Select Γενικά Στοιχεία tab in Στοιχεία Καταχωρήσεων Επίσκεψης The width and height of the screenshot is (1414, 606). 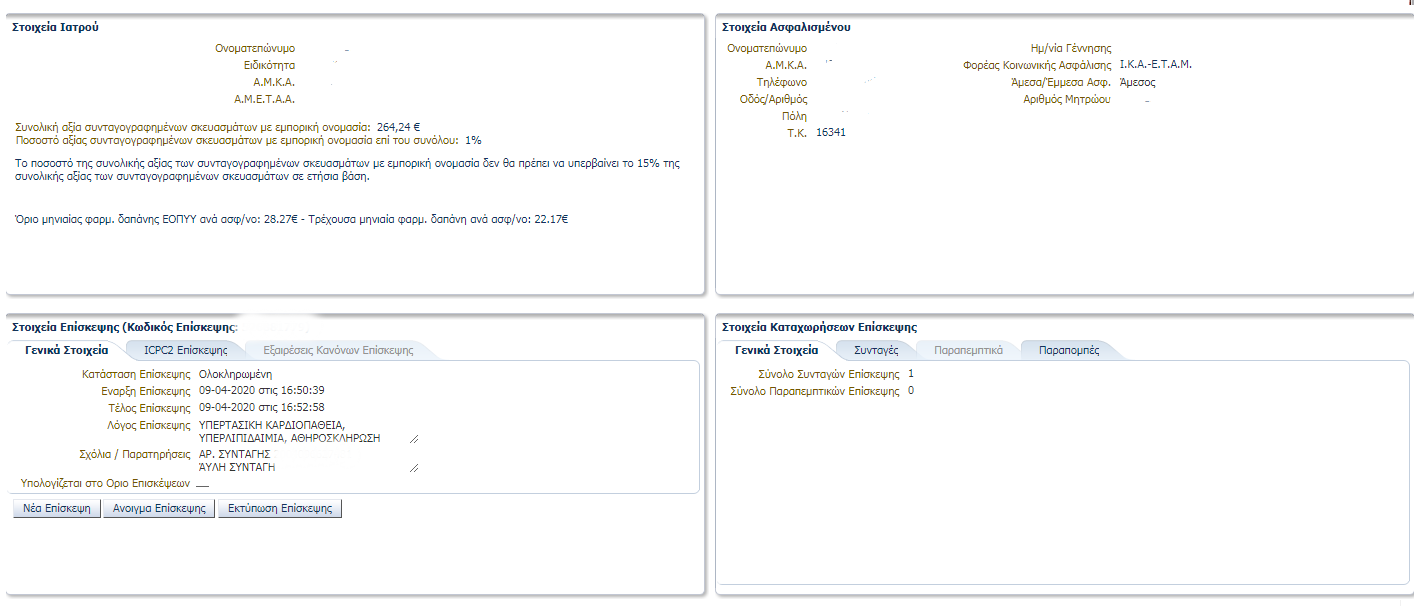[776, 350]
